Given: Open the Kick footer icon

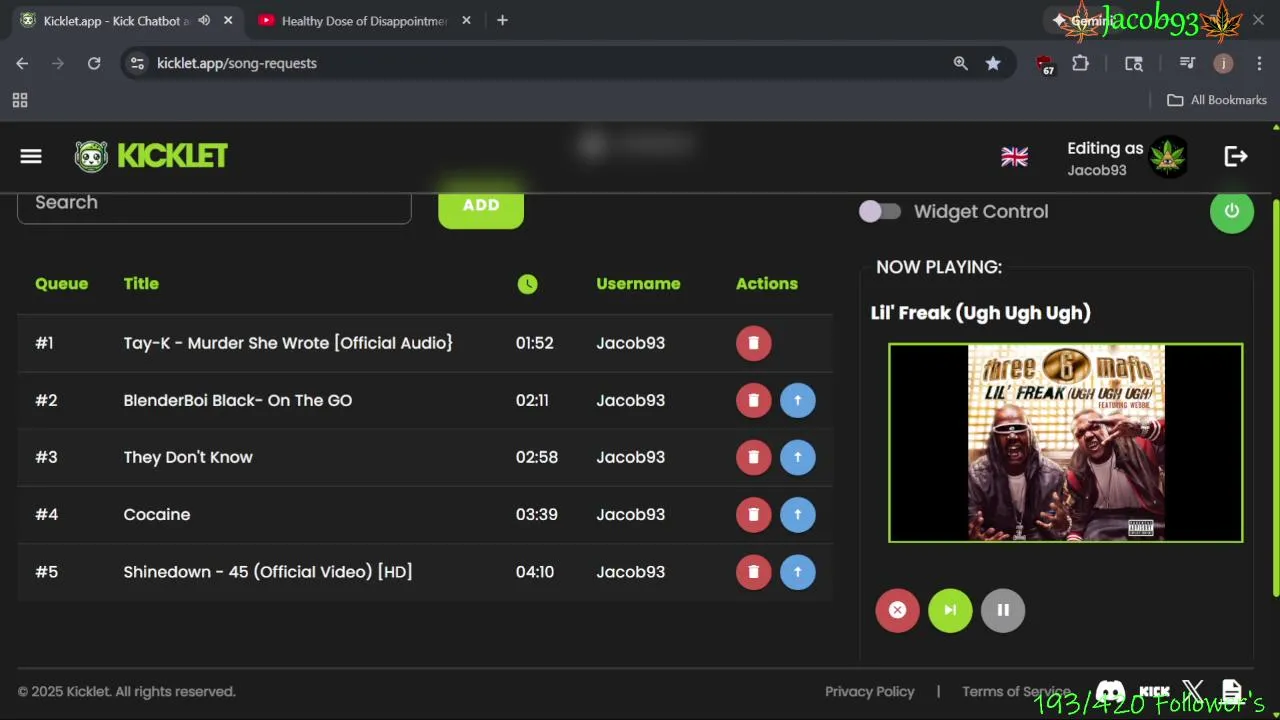Looking at the screenshot, I should [1154, 692].
